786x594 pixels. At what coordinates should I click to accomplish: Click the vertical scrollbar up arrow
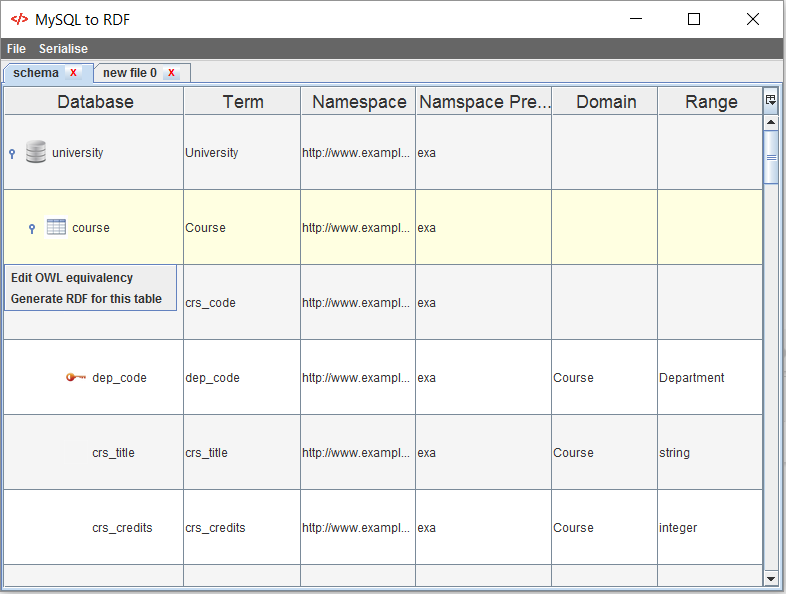click(x=771, y=122)
